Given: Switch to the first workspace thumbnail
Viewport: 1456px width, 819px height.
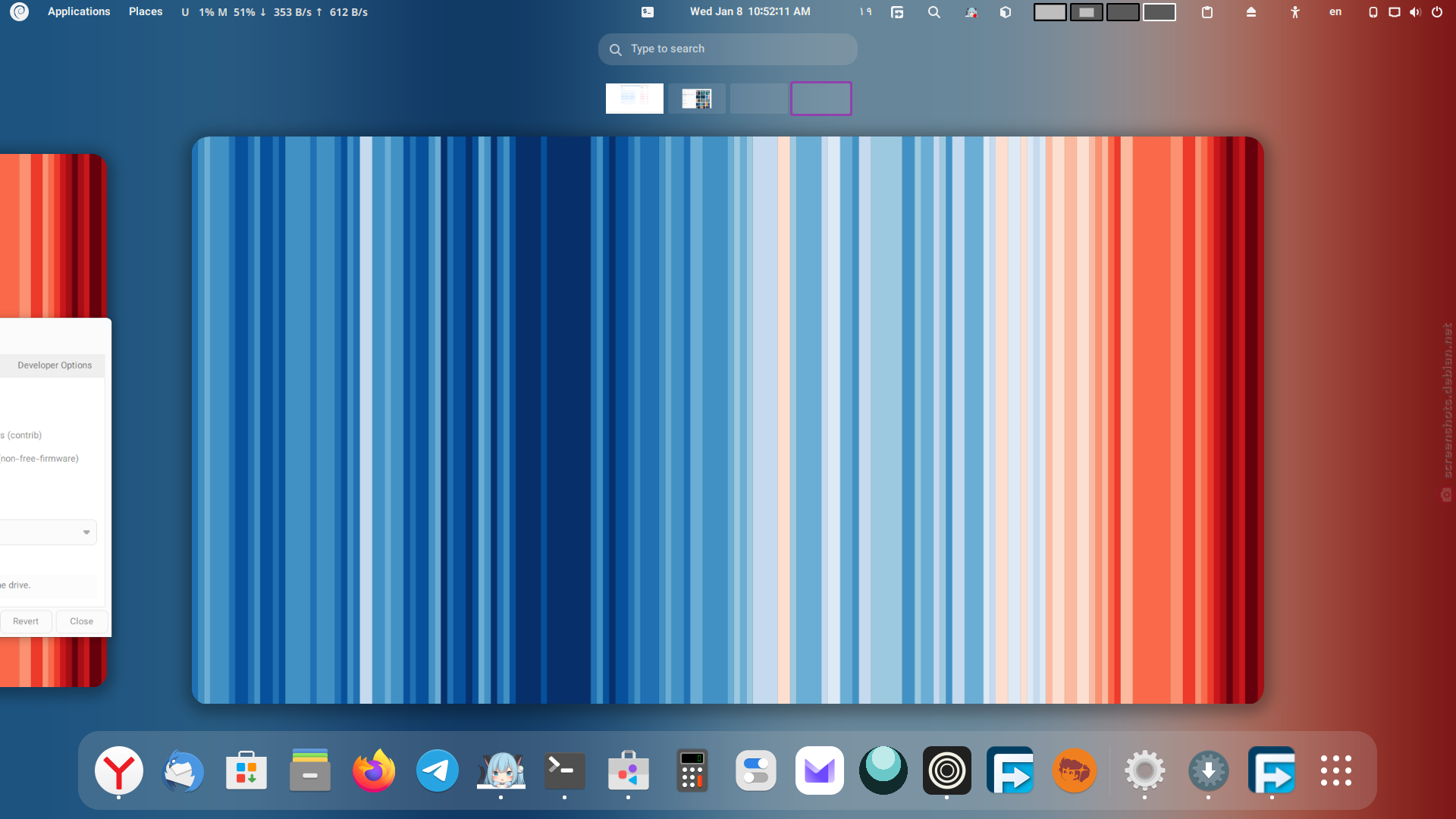Looking at the screenshot, I should [635, 99].
